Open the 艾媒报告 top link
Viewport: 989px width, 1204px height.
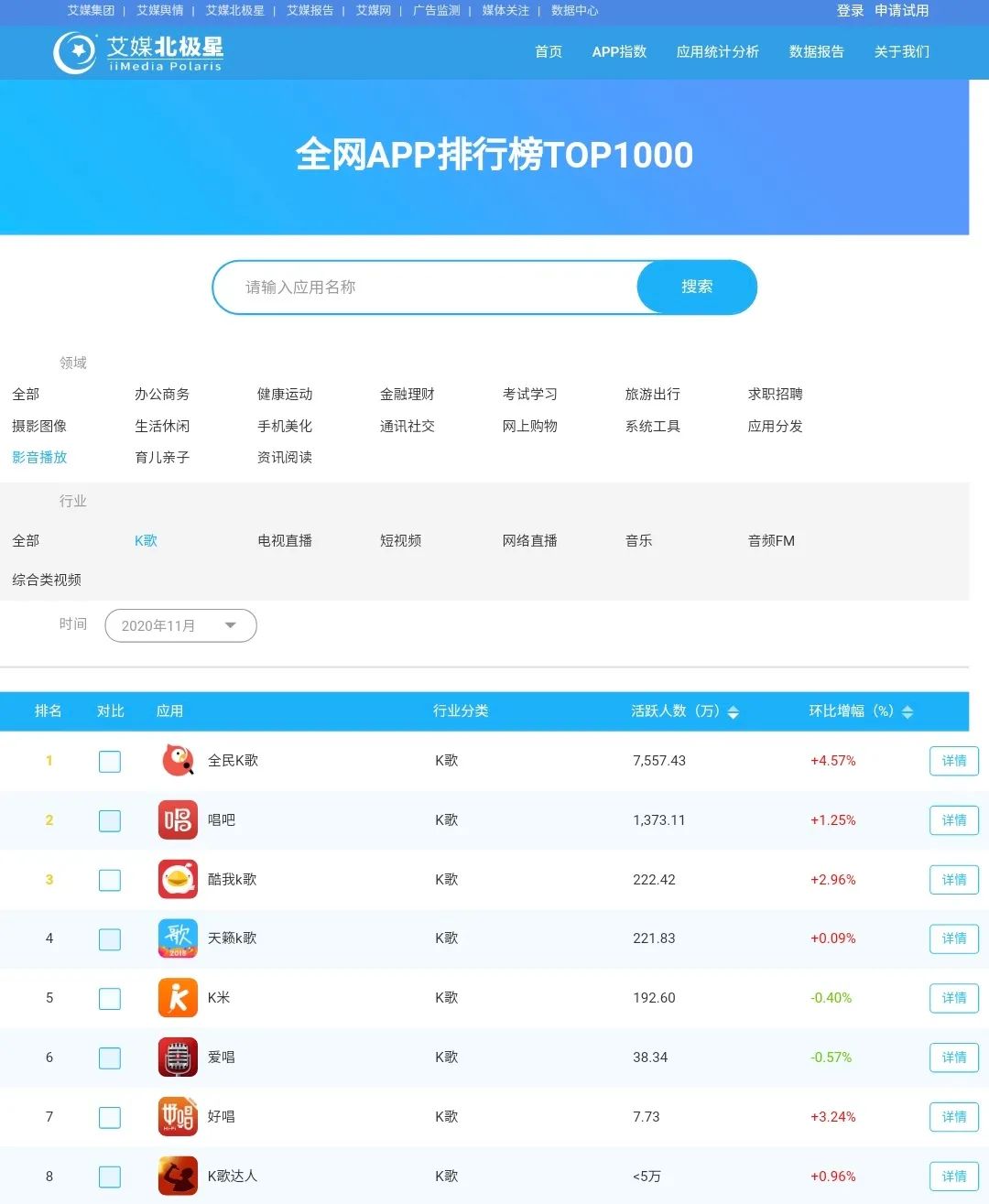coord(310,11)
